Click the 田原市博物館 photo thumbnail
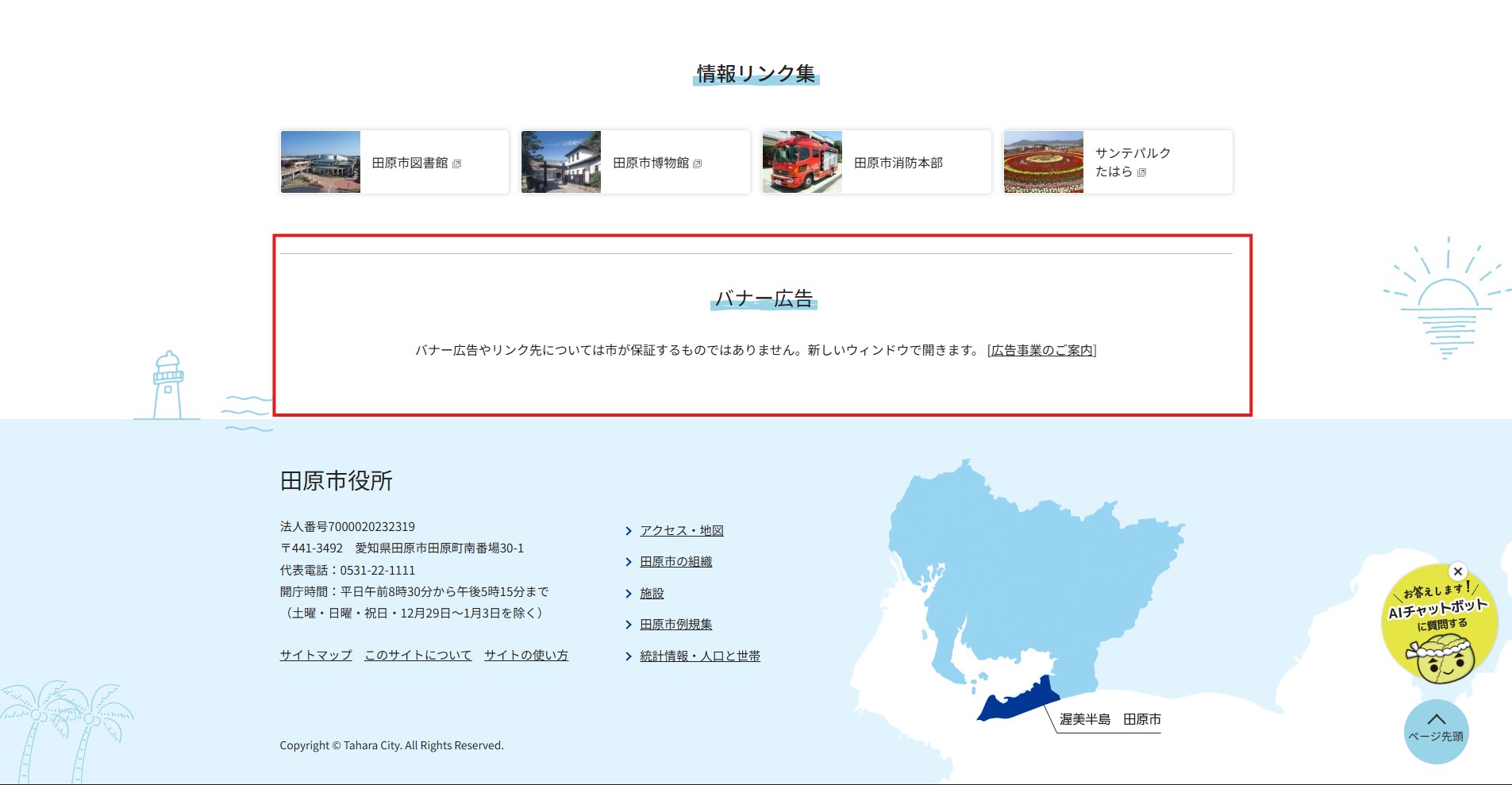This screenshot has width=1512, height=785. pos(561,162)
